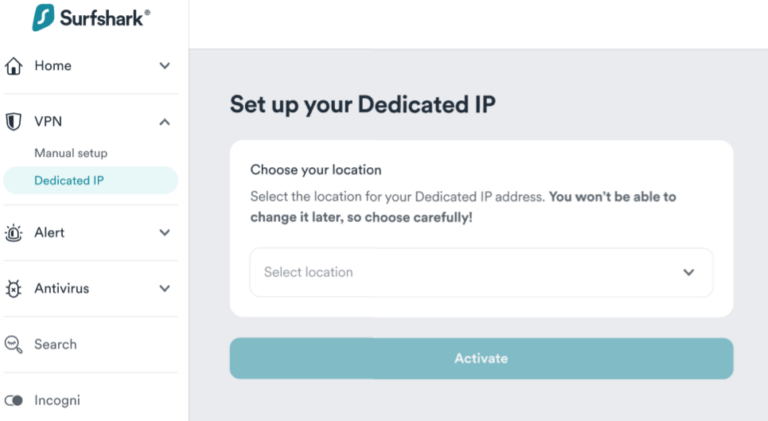Viewport: 768px width, 421px height.
Task: Click the Incogni sidebar label
Action: click(57, 400)
